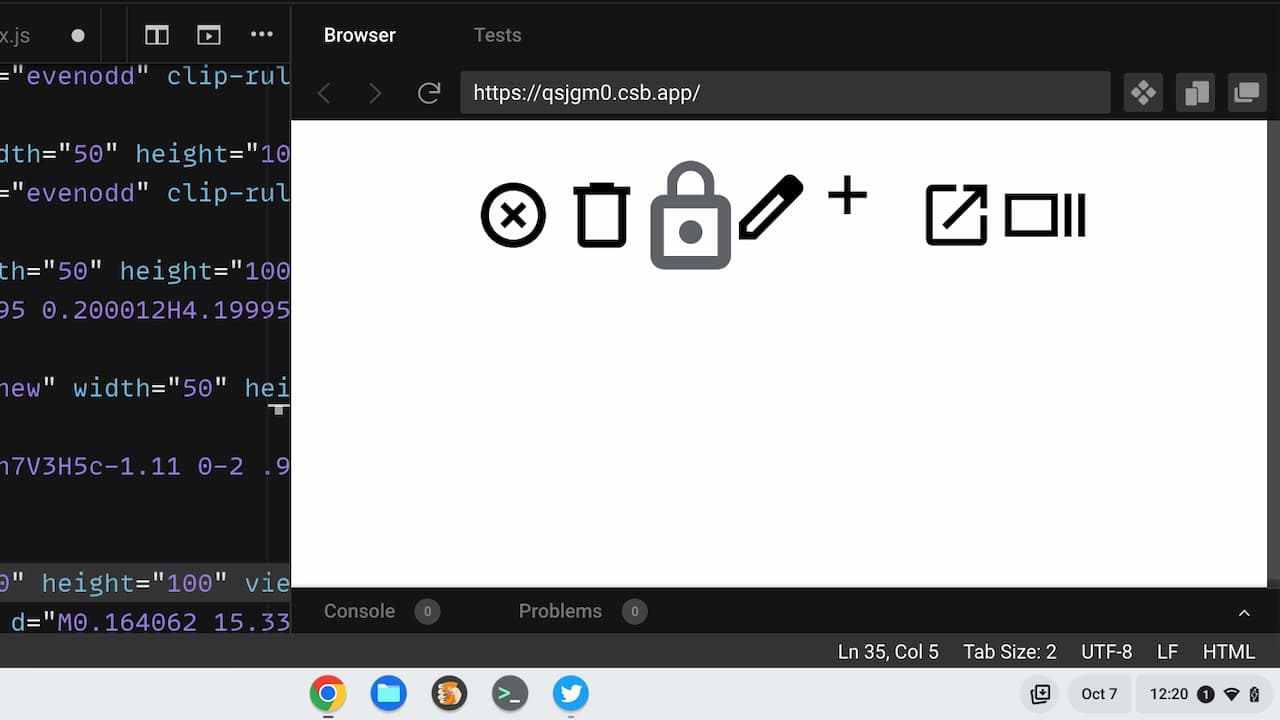Open the Console panel
The height and width of the screenshot is (720, 1280).
381,611
